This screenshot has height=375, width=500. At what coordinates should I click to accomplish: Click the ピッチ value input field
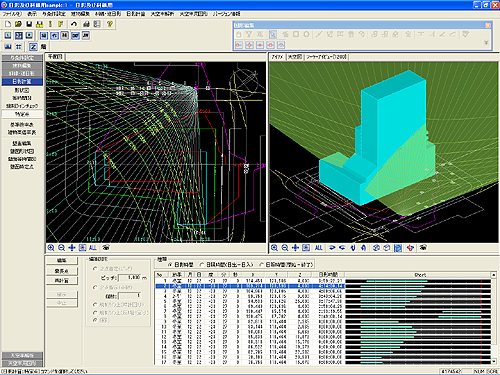[x=130, y=278]
